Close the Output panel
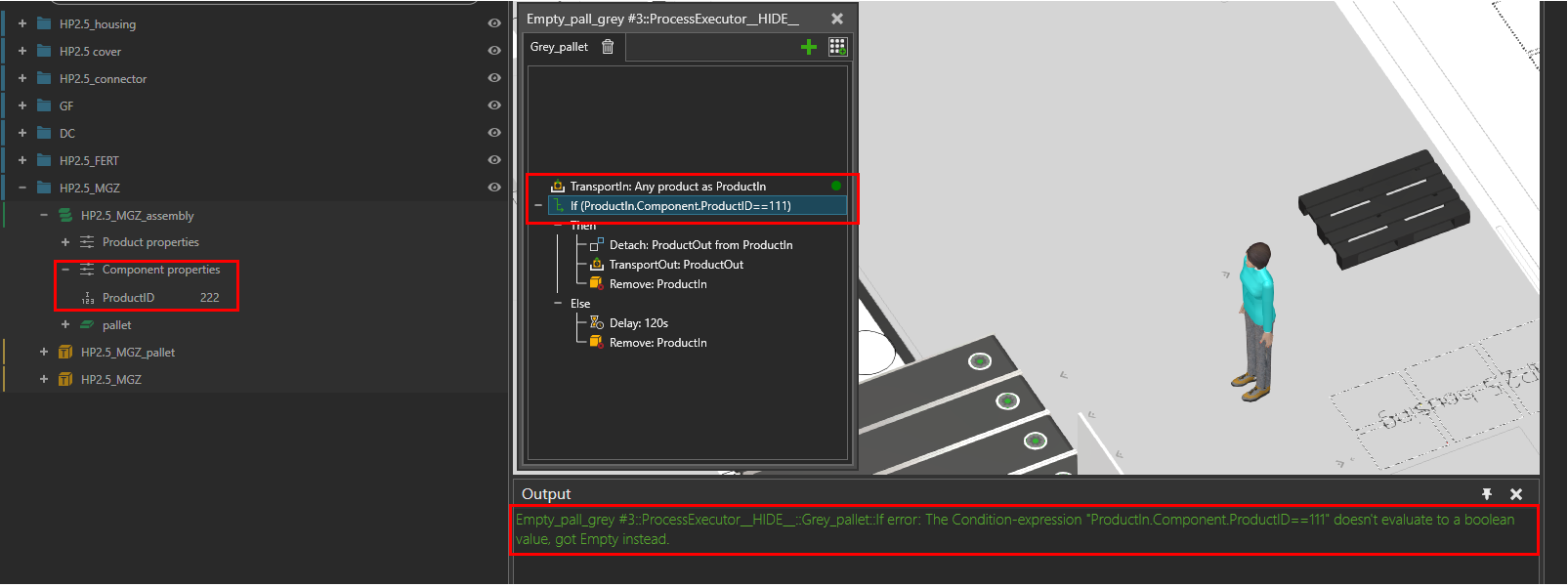This screenshot has height=588, width=1568. (1516, 494)
